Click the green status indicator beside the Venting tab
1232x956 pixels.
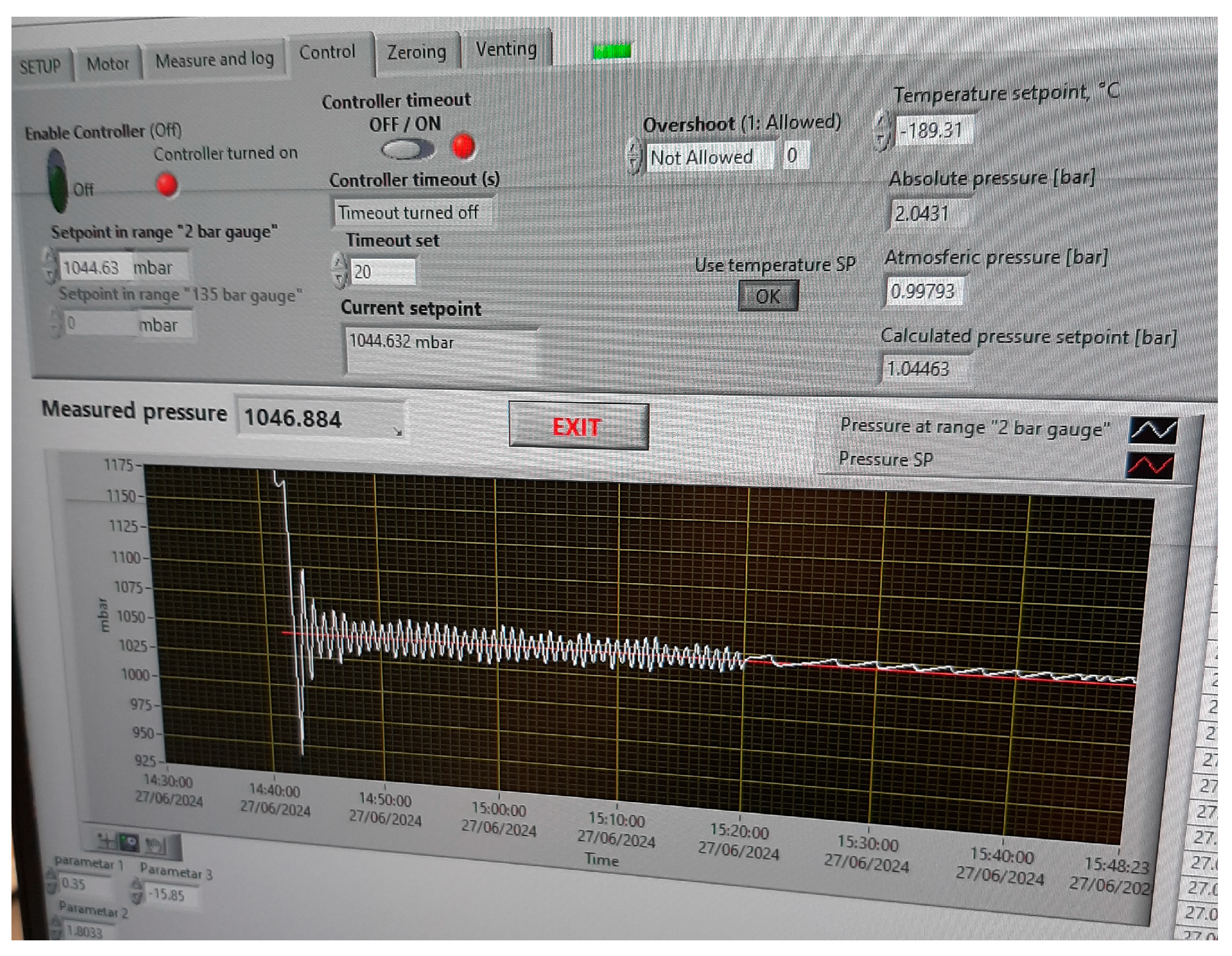(x=612, y=51)
